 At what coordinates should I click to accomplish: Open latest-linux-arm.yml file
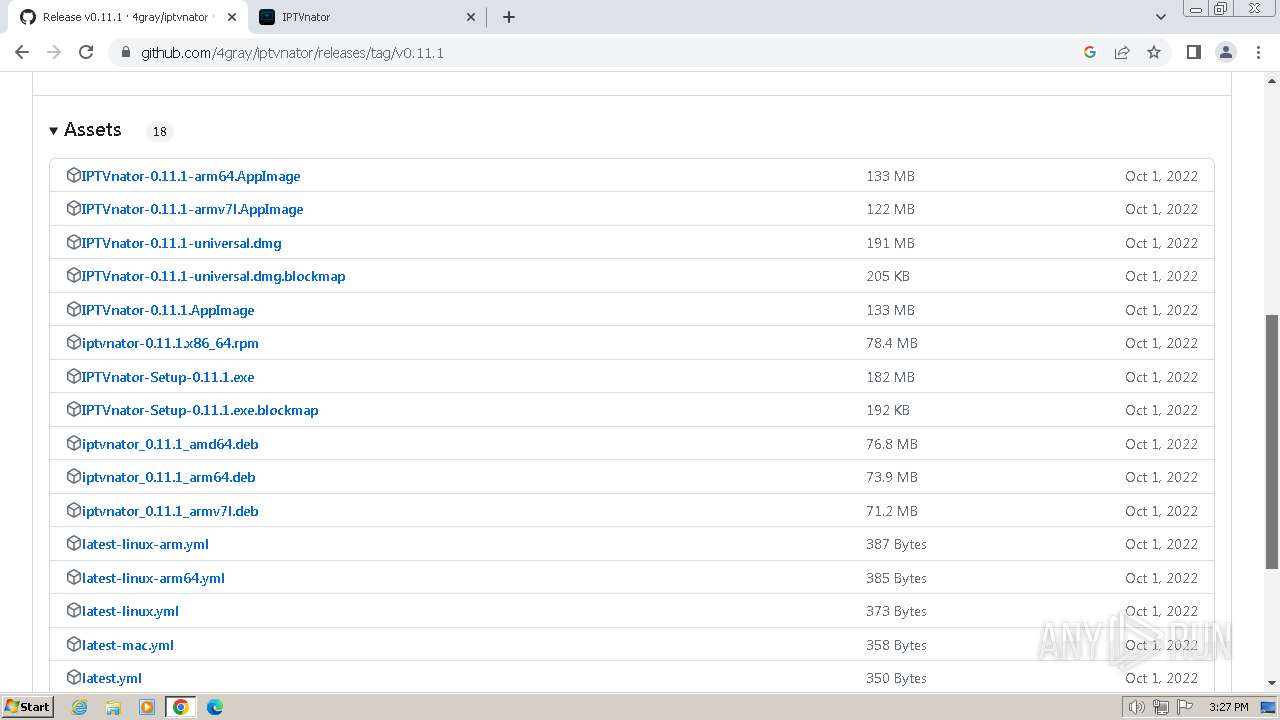(145, 544)
